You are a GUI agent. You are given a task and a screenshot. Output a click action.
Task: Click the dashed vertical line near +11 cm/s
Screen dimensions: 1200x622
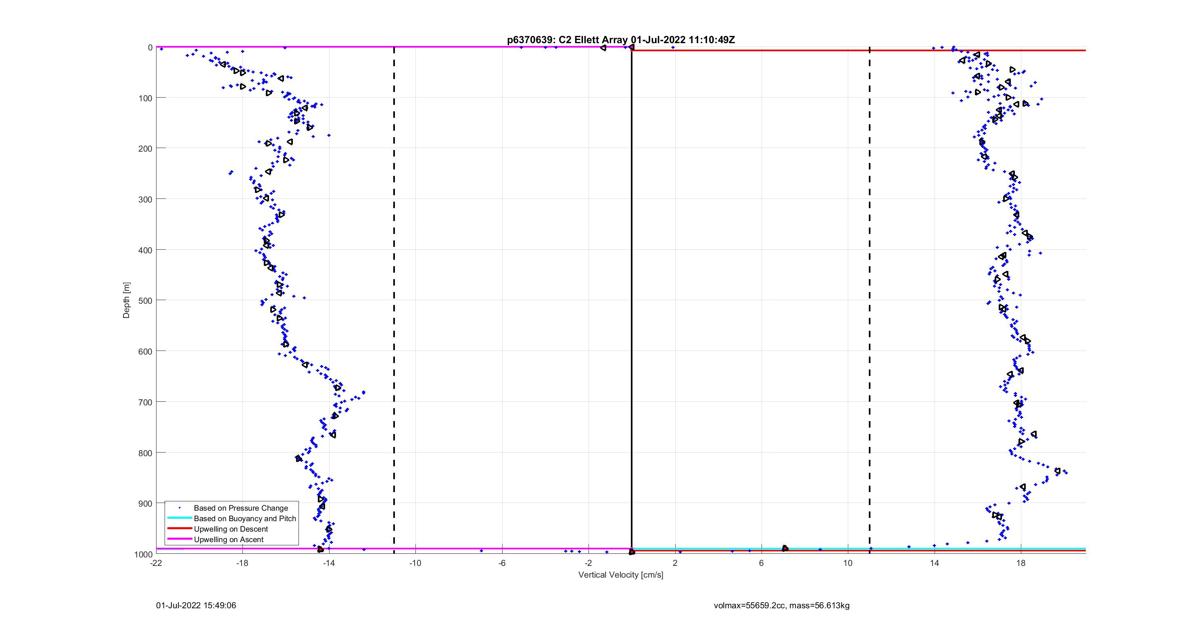coord(870,300)
